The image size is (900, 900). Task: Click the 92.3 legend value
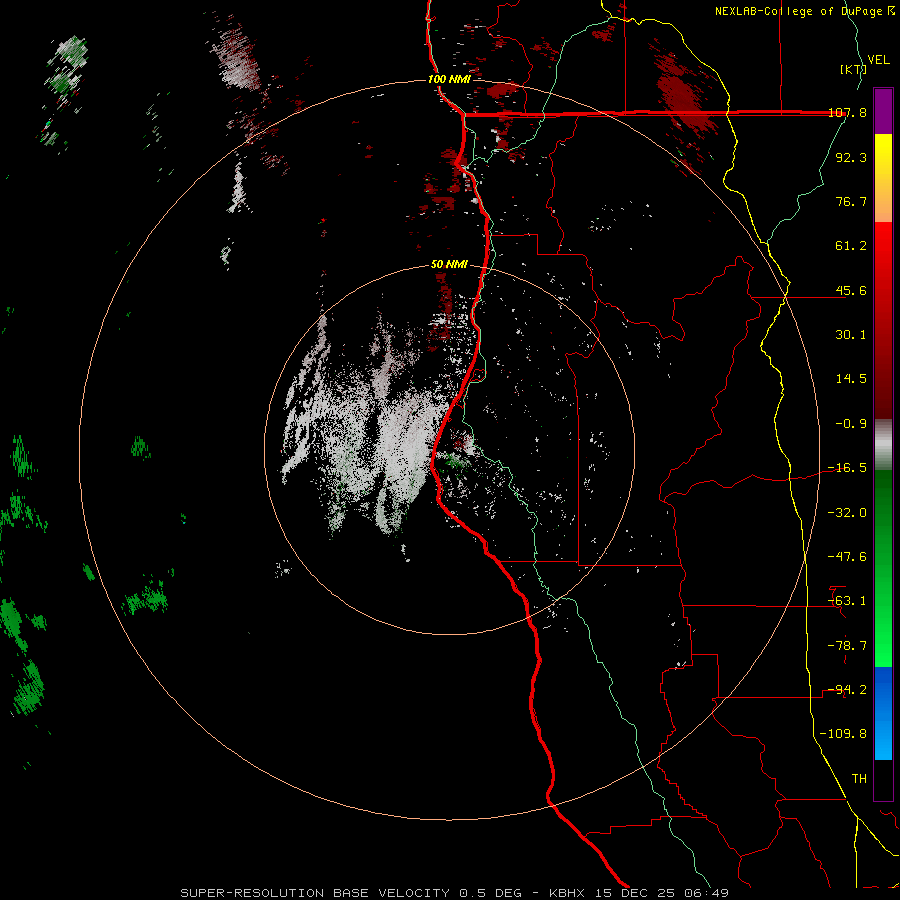tap(851, 157)
